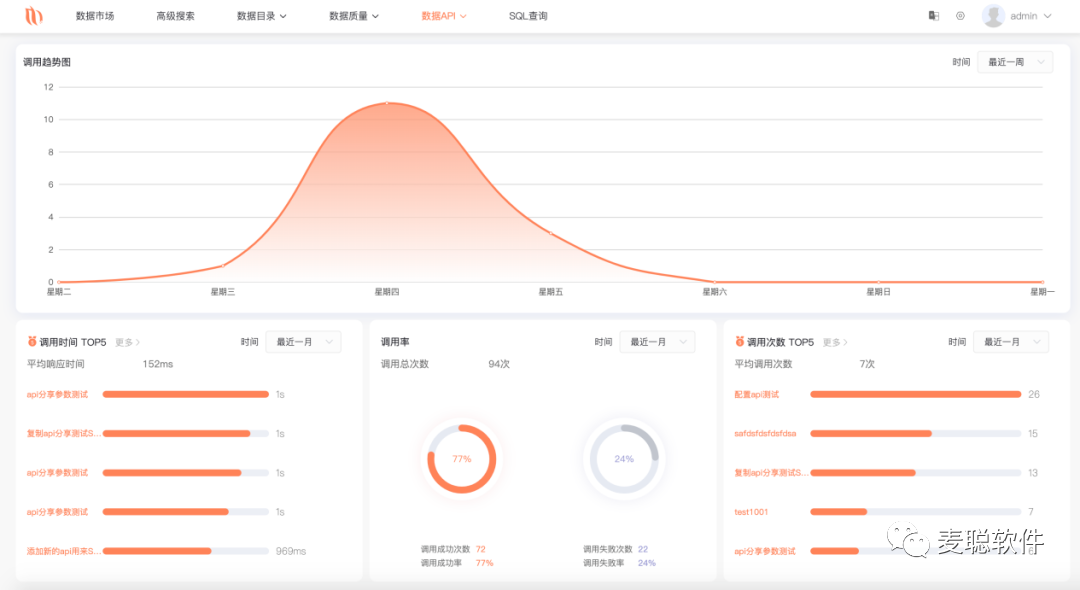Screen dimensions: 1080x590
Task: Click count 15 for safdsfdsfdsfdsa
Action: point(1032,434)
